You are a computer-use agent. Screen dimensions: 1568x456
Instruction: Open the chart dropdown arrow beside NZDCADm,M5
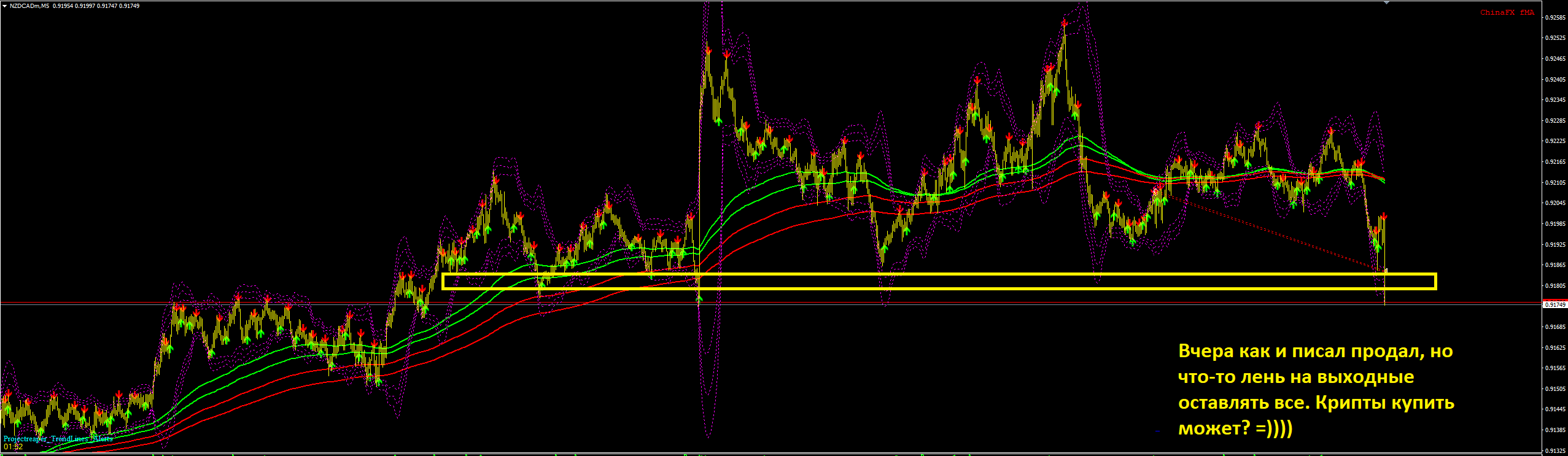tap(5, 6)
